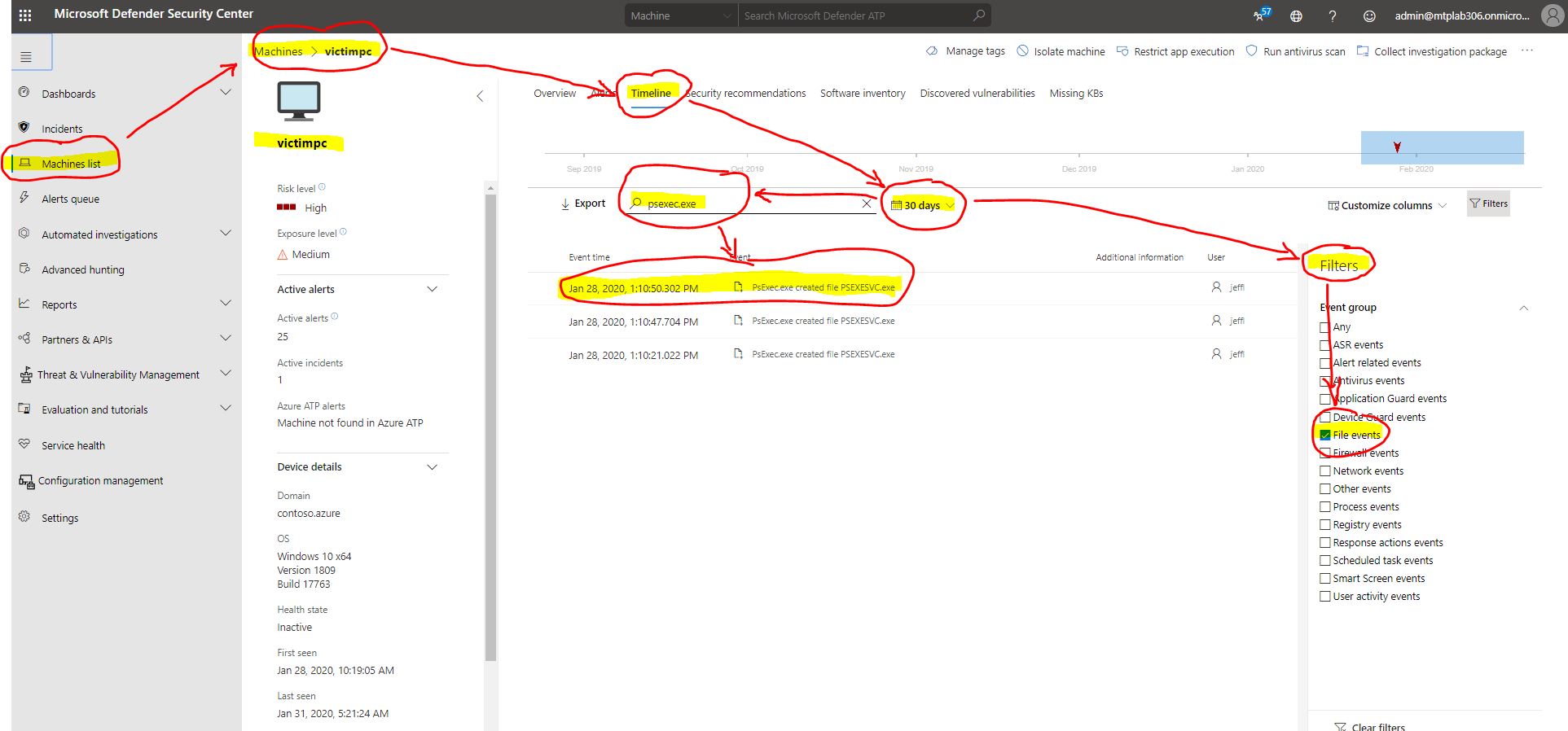The image size is (1568, 731).
Task: Click the victimpc computer icon
Action: coord(299,102)
